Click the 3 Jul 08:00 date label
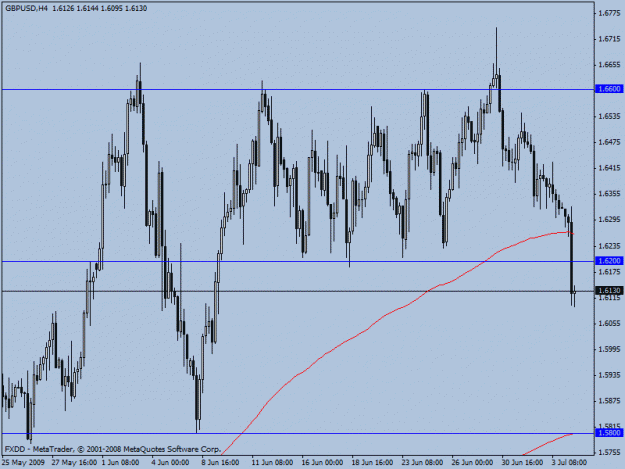This screenshot has height=469, width=625. [x=569, y=463]
